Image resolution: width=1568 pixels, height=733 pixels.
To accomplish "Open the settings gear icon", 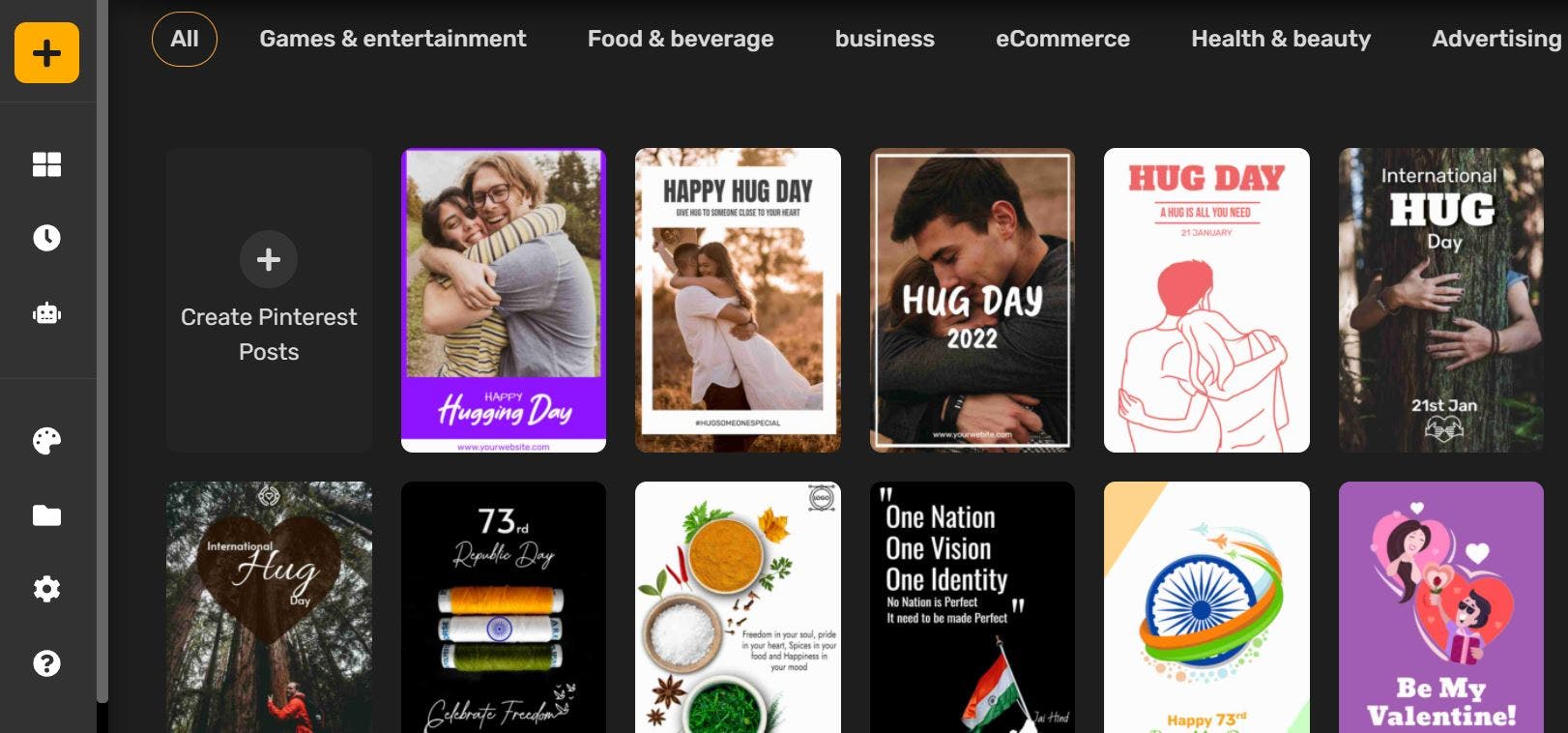I will pyautogui.click(x=46, y=589).
